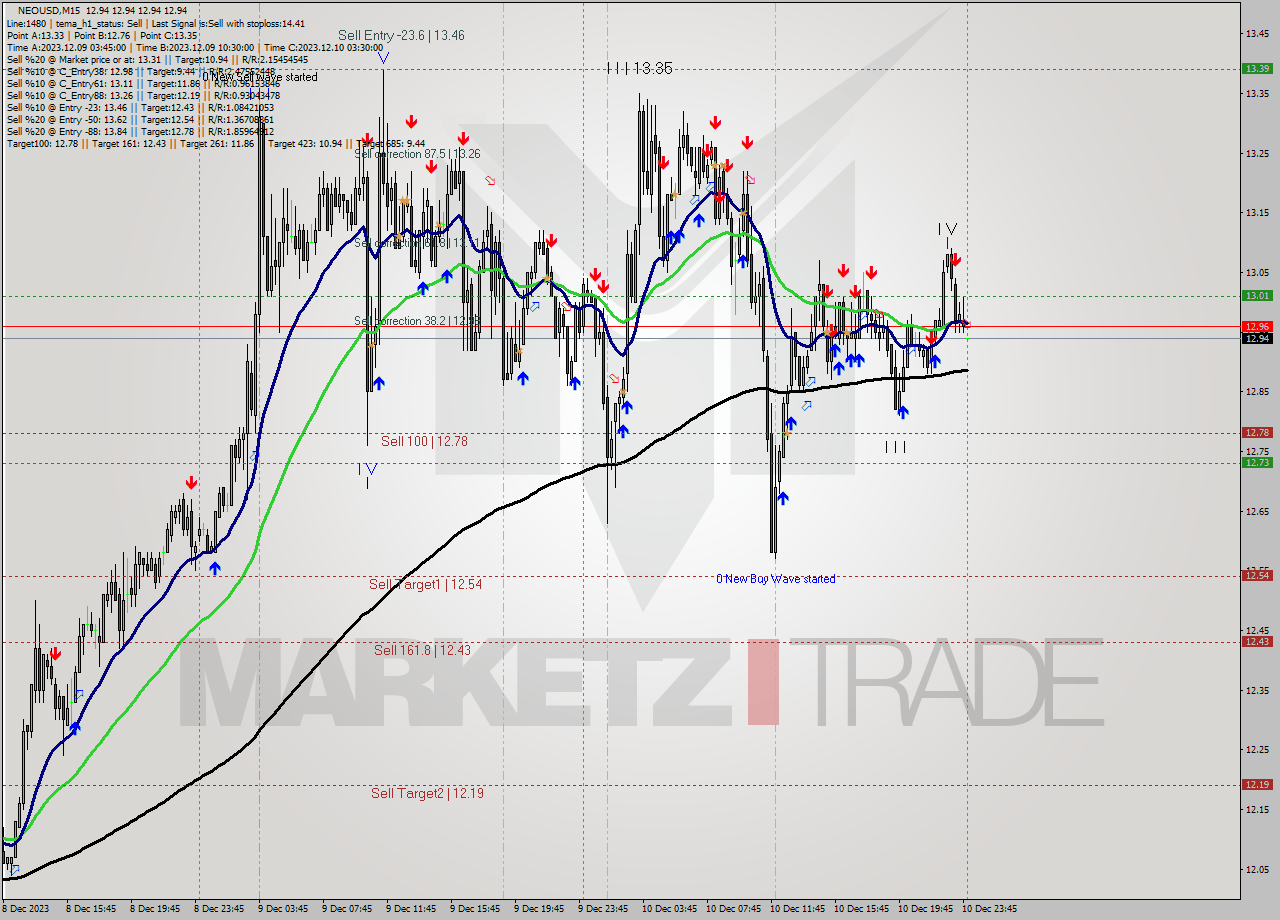Click the 'Sell %10 @ C_Entry88: 13.26' line
This screenshot has width=1280, height=920.
click(x=143, y=95)
